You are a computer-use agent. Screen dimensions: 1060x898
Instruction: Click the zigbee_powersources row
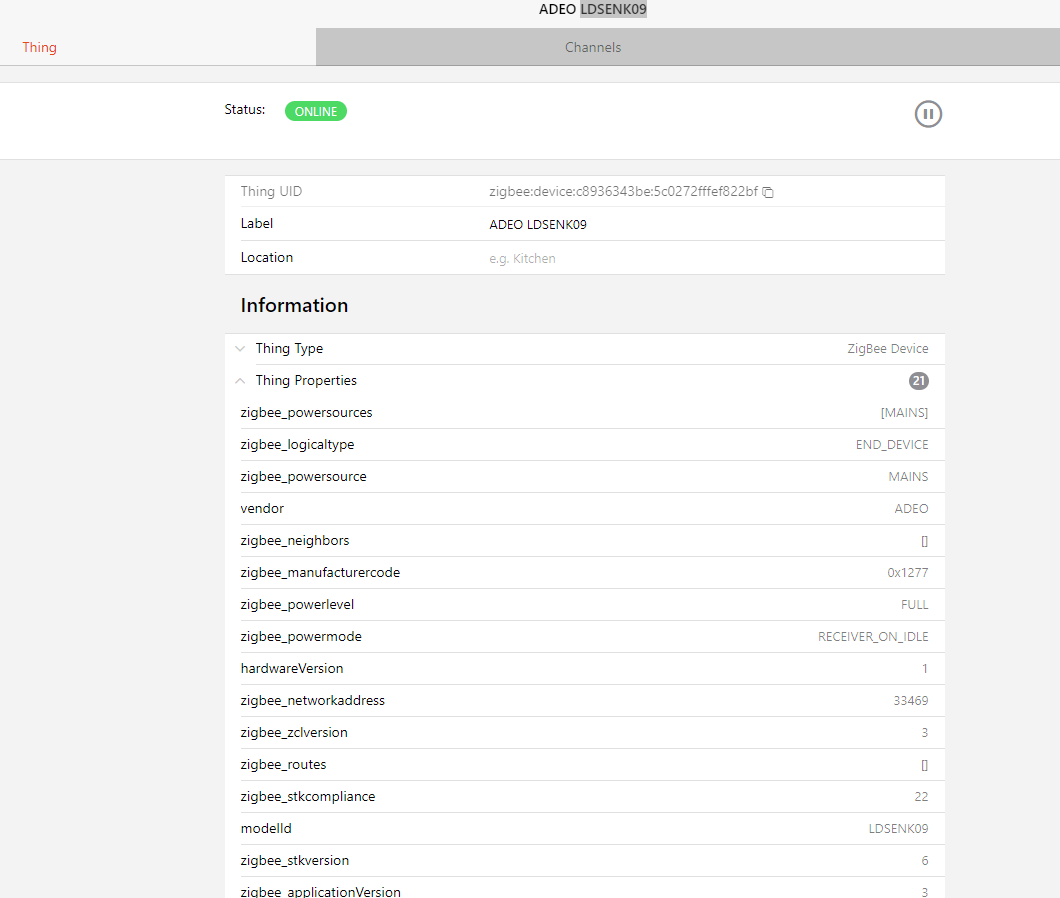click(x=584, y=412)
